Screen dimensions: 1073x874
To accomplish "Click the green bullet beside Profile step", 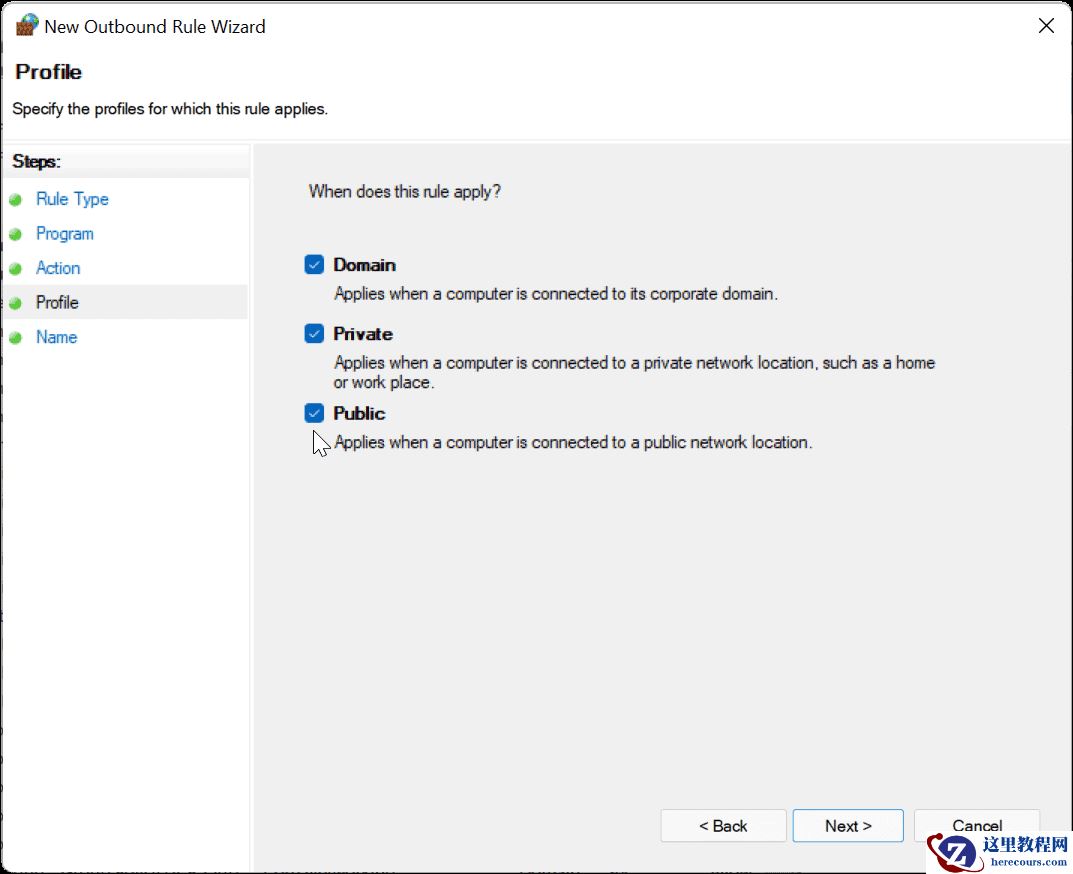I will [x=16, y=303].
